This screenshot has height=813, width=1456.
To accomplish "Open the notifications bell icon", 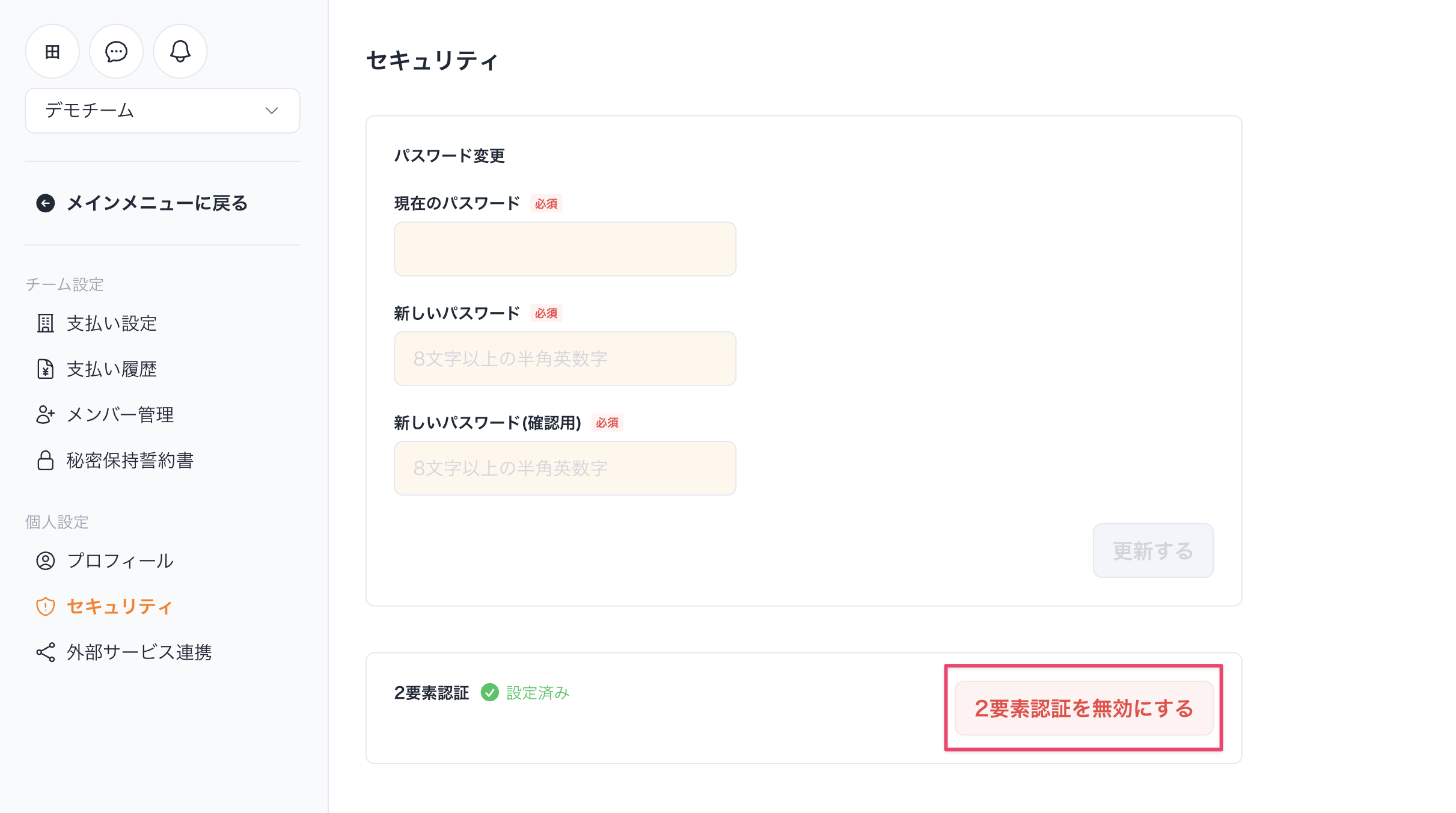I will 180,52.
